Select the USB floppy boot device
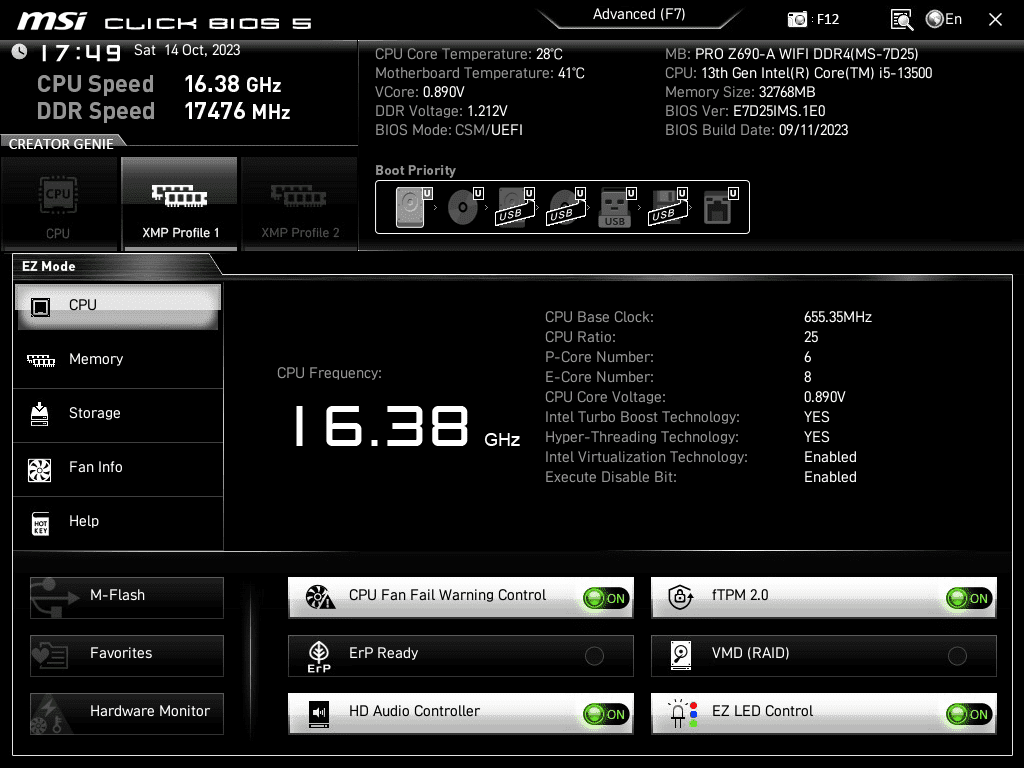This screenshot has width=1024, height=768. (x=668, y=207)
